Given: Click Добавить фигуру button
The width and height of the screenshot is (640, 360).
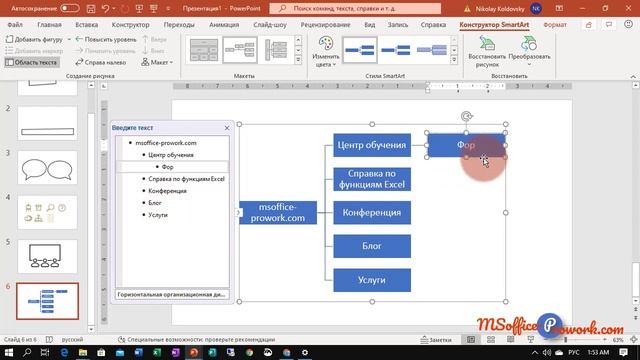Looking at the screenshot, I should click(35, 40).
